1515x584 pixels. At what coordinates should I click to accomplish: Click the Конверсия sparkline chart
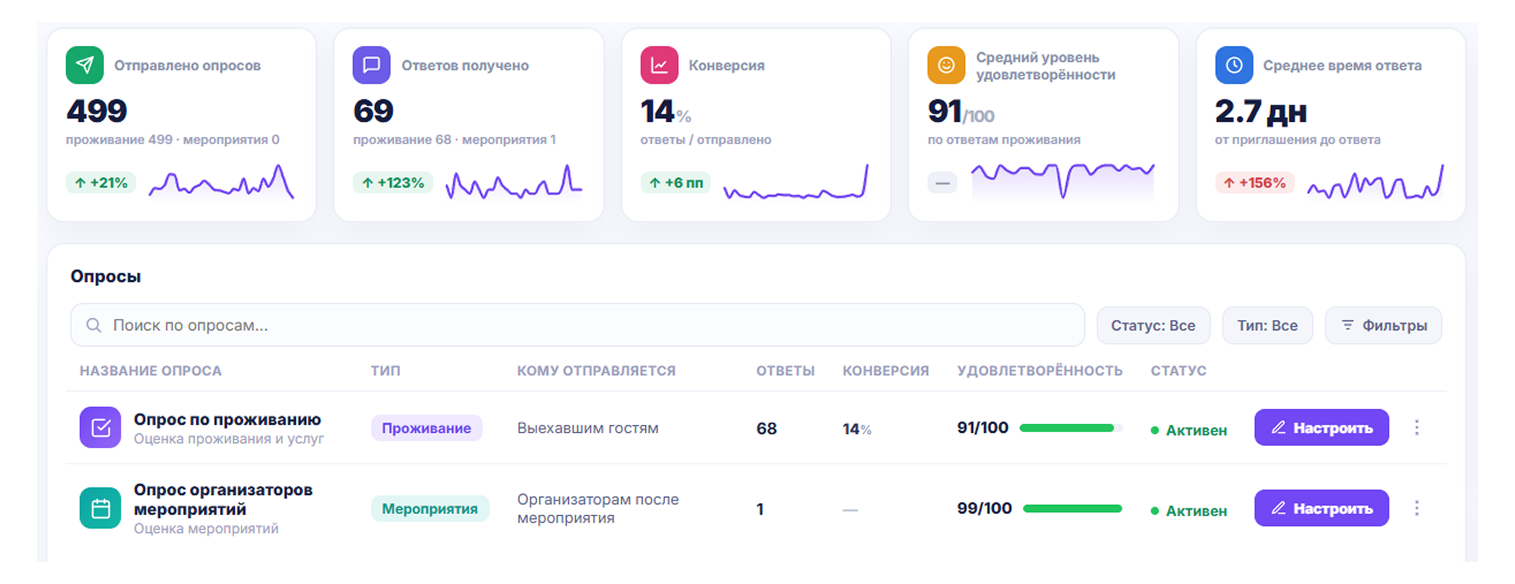795,182
